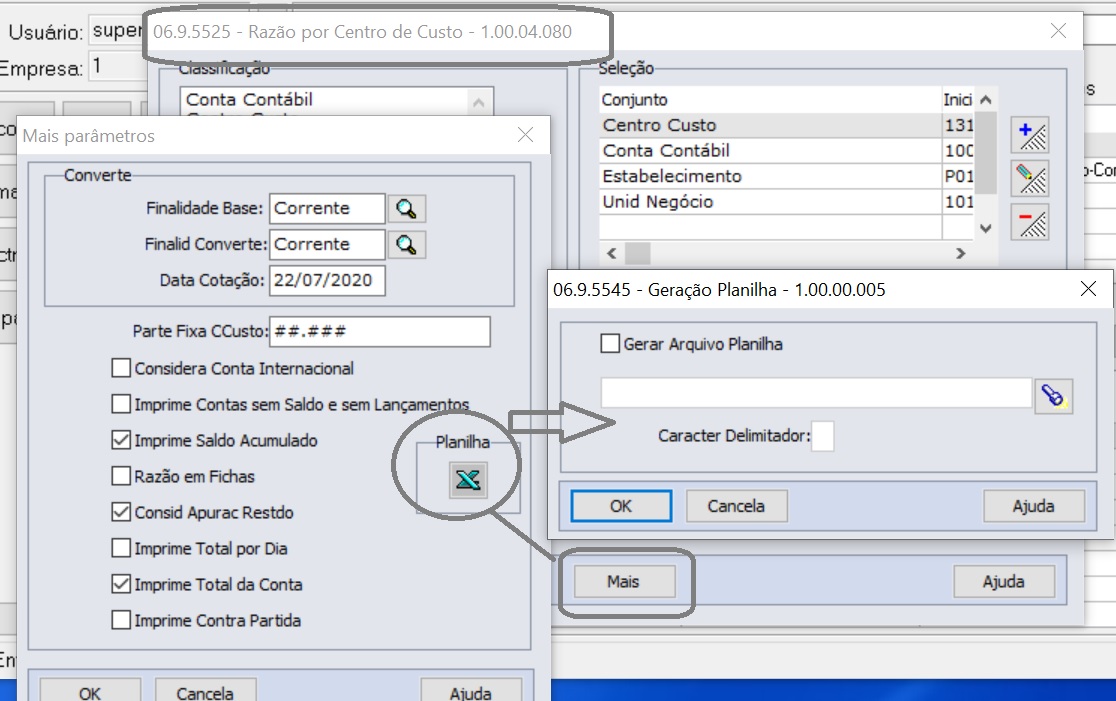Click OK in Mais parâmetros dialog

(90, 691)
